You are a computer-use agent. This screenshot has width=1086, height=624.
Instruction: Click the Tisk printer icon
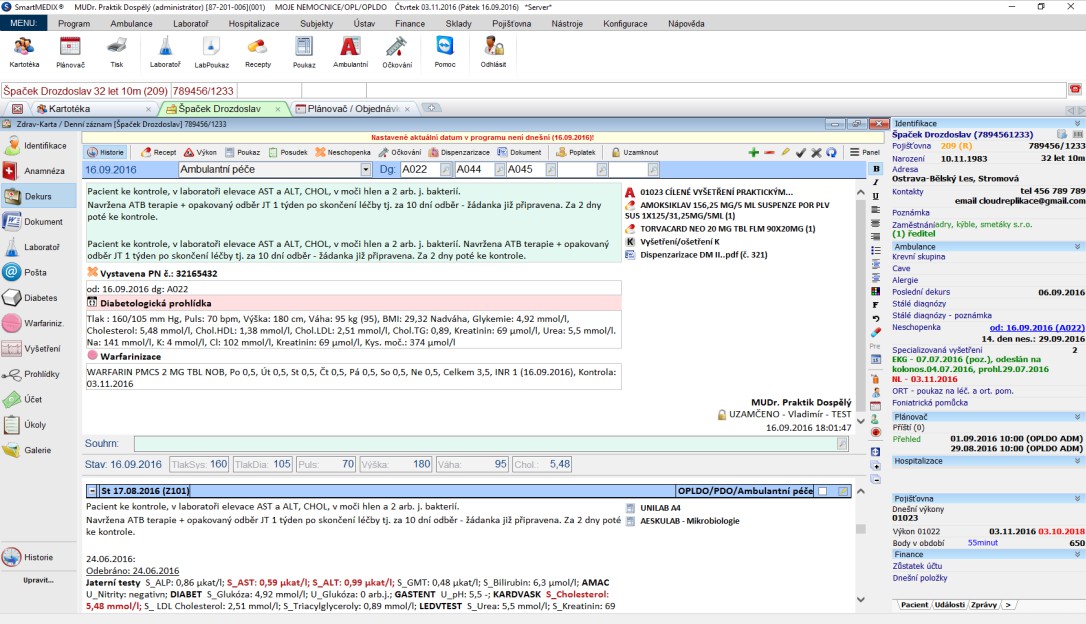[116, 53]
